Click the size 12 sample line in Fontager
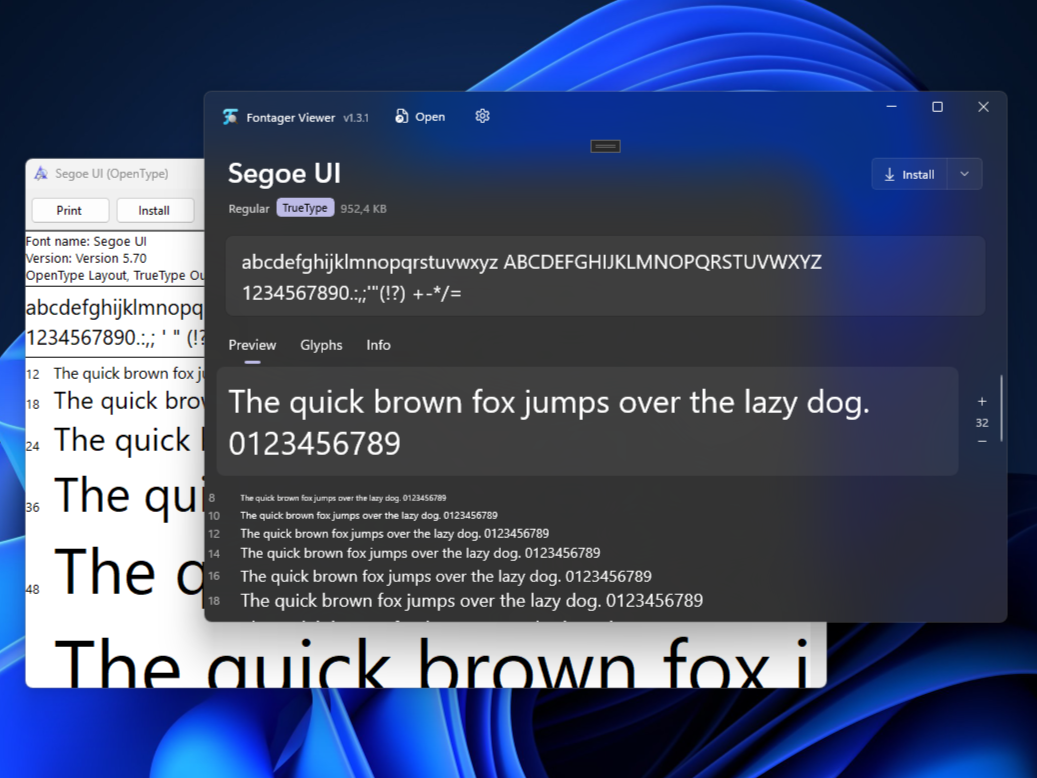1037x778 pixels. 394,534
